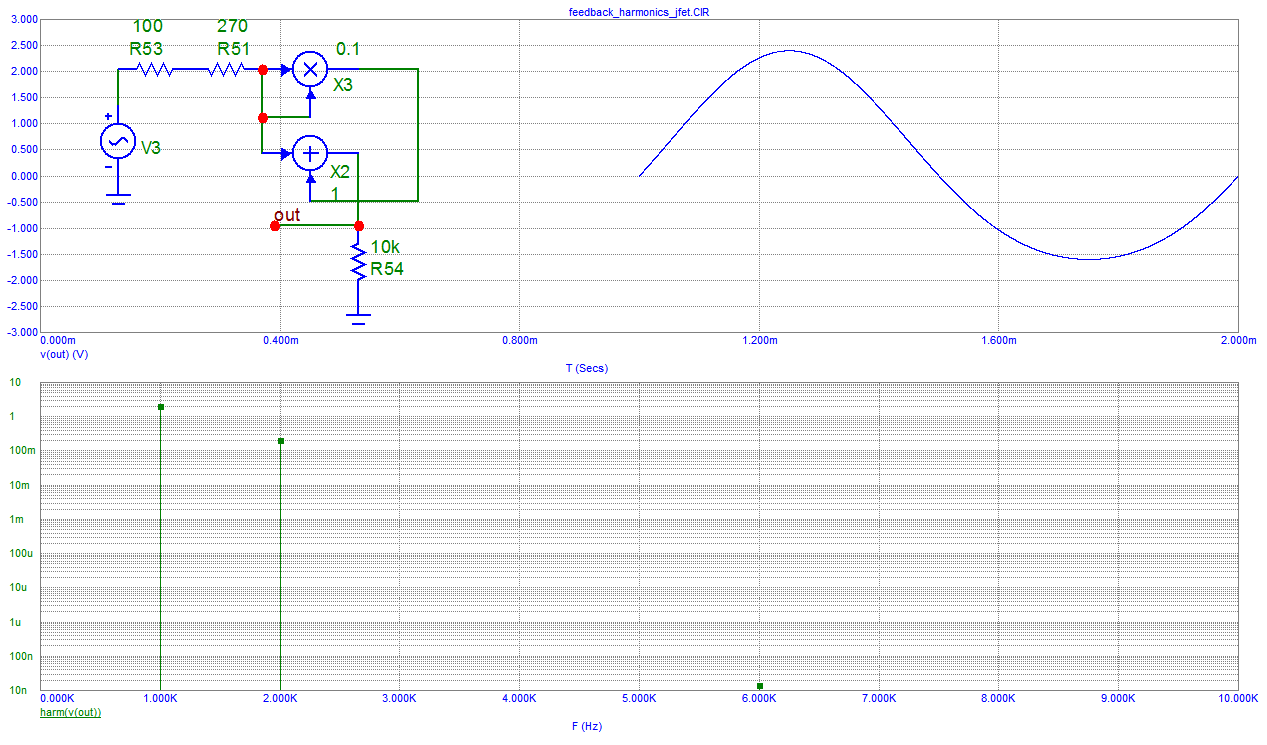Click the 0.400m time axis tick
Screen dimensions: 1267x745
(x=280, y=341)
